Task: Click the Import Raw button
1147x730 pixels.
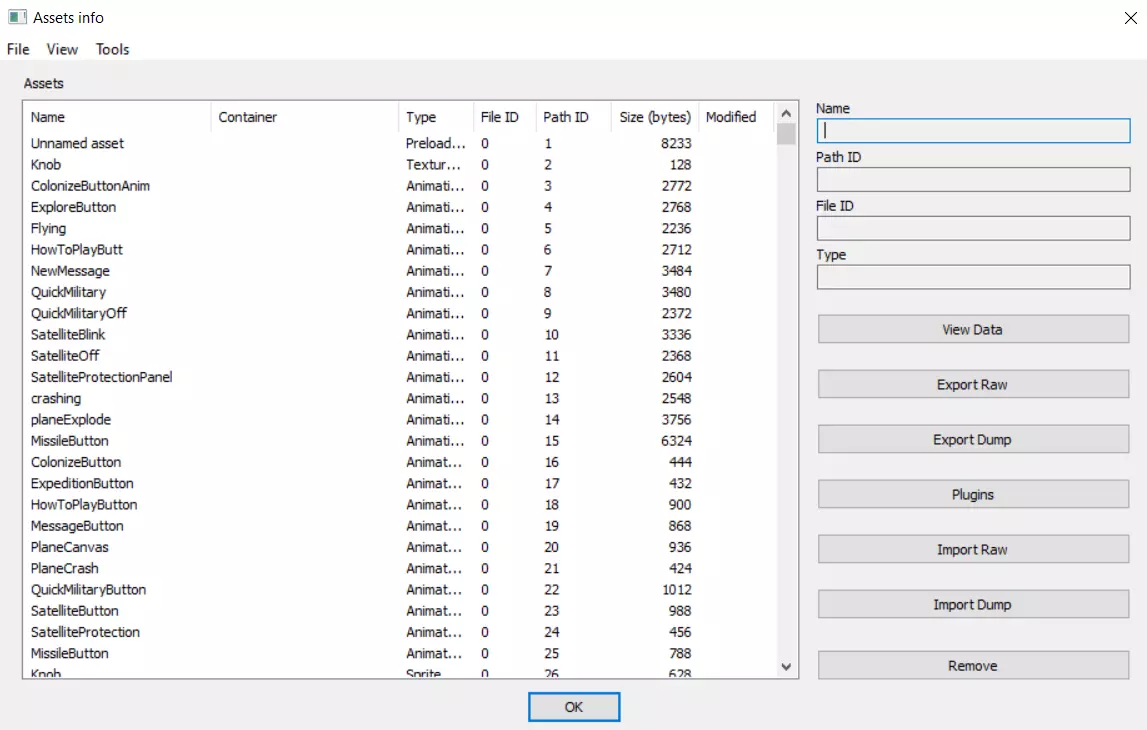Action: coord(972,549)
